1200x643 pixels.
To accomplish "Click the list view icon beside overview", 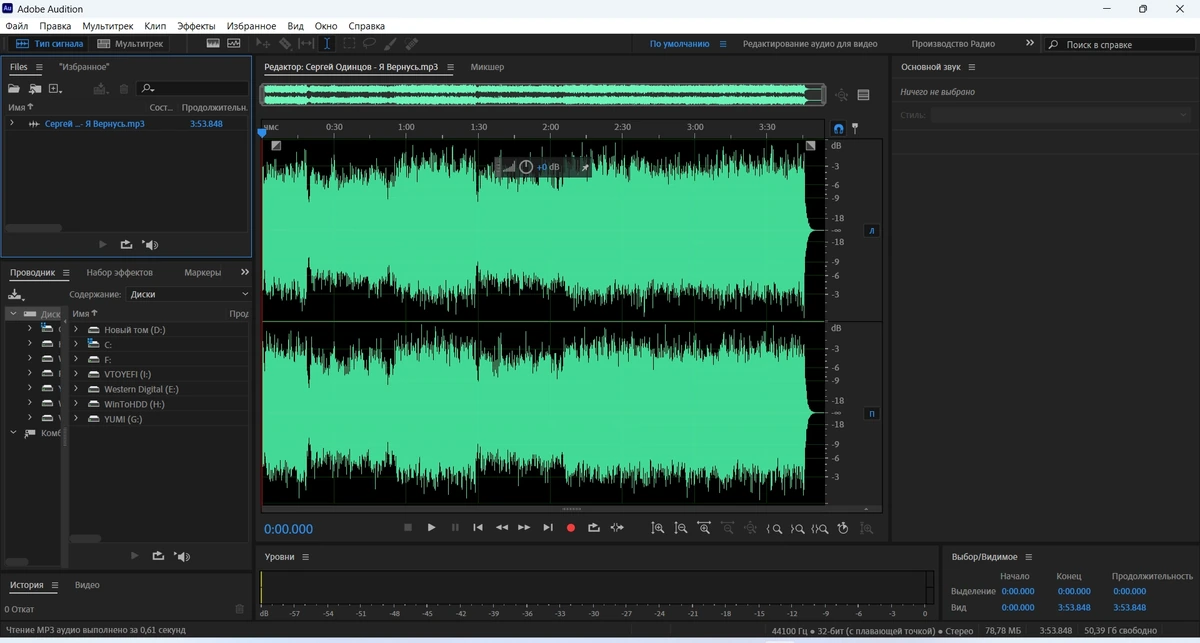I will coord(863,95).
